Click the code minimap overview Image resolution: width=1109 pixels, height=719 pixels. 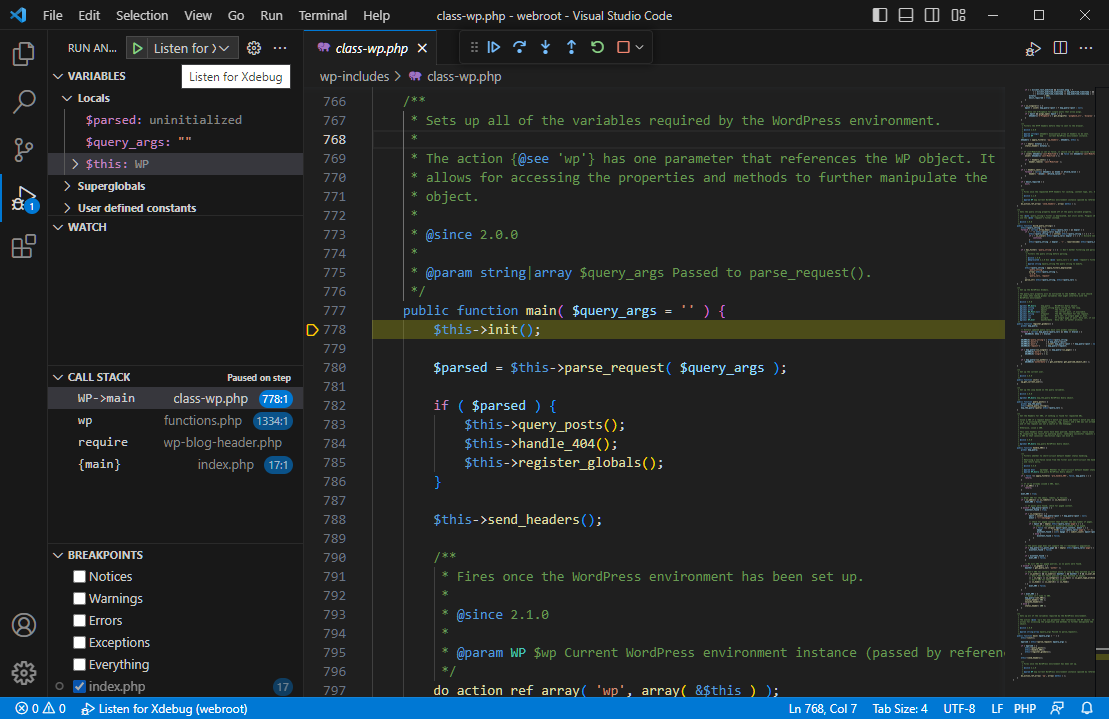click(x=1057, y=385)
